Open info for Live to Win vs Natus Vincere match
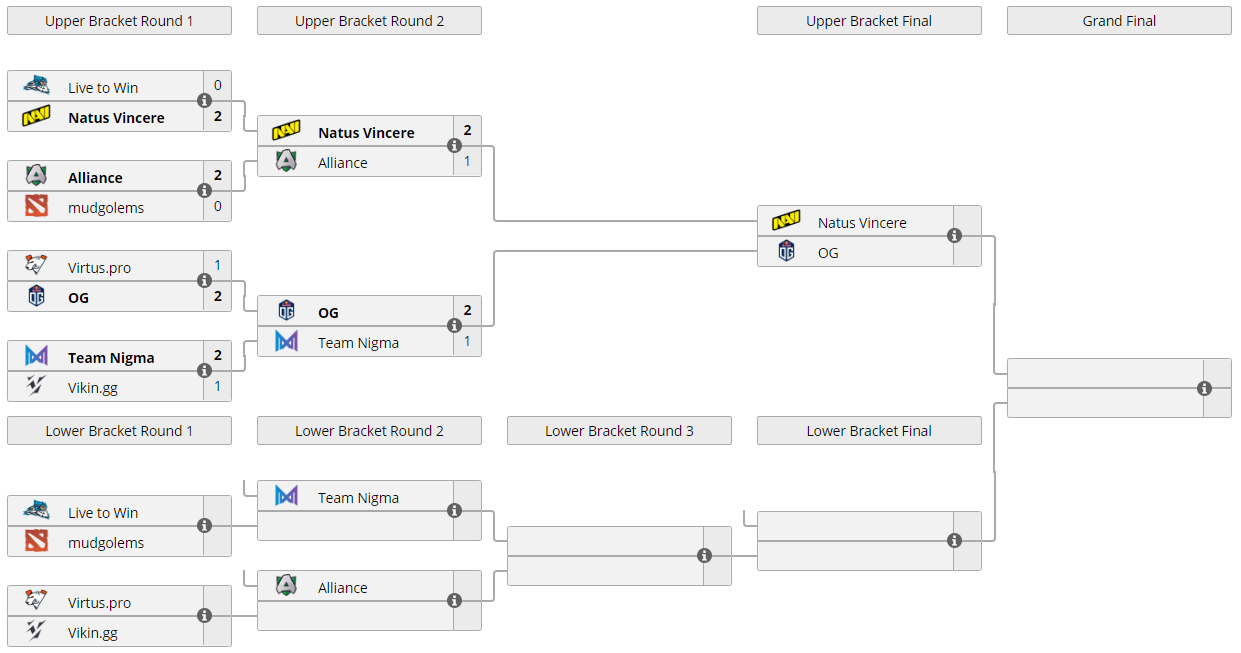This screenshot has width=1241, height=653. coord(205,101)
